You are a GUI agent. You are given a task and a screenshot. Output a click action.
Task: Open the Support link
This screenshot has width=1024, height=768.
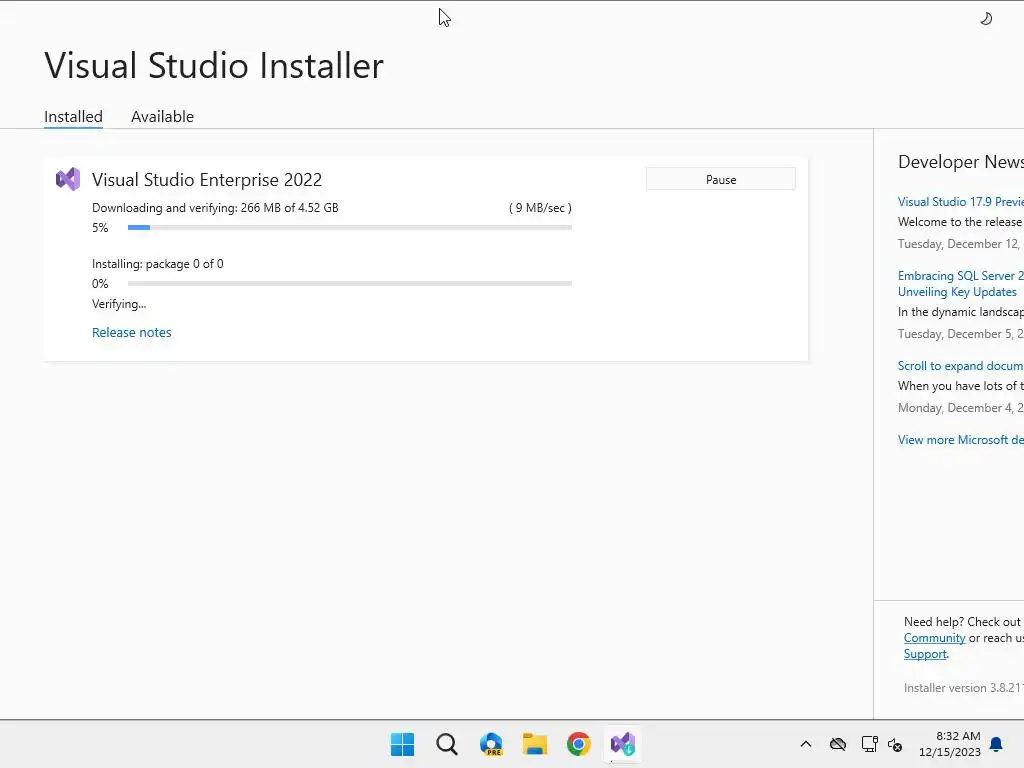coord(925,654)
